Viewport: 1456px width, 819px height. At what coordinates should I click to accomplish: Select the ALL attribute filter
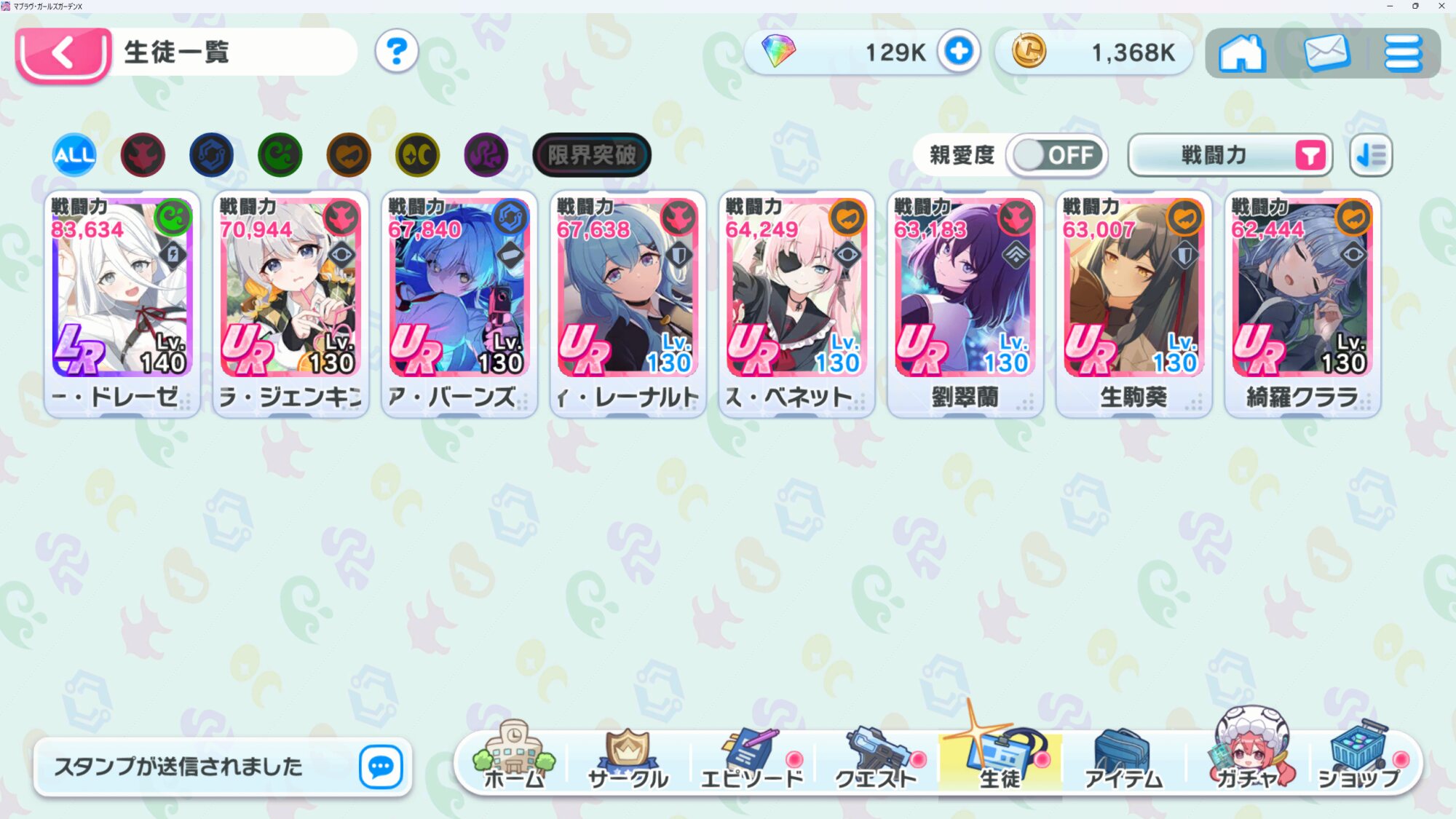pos(74,155)
